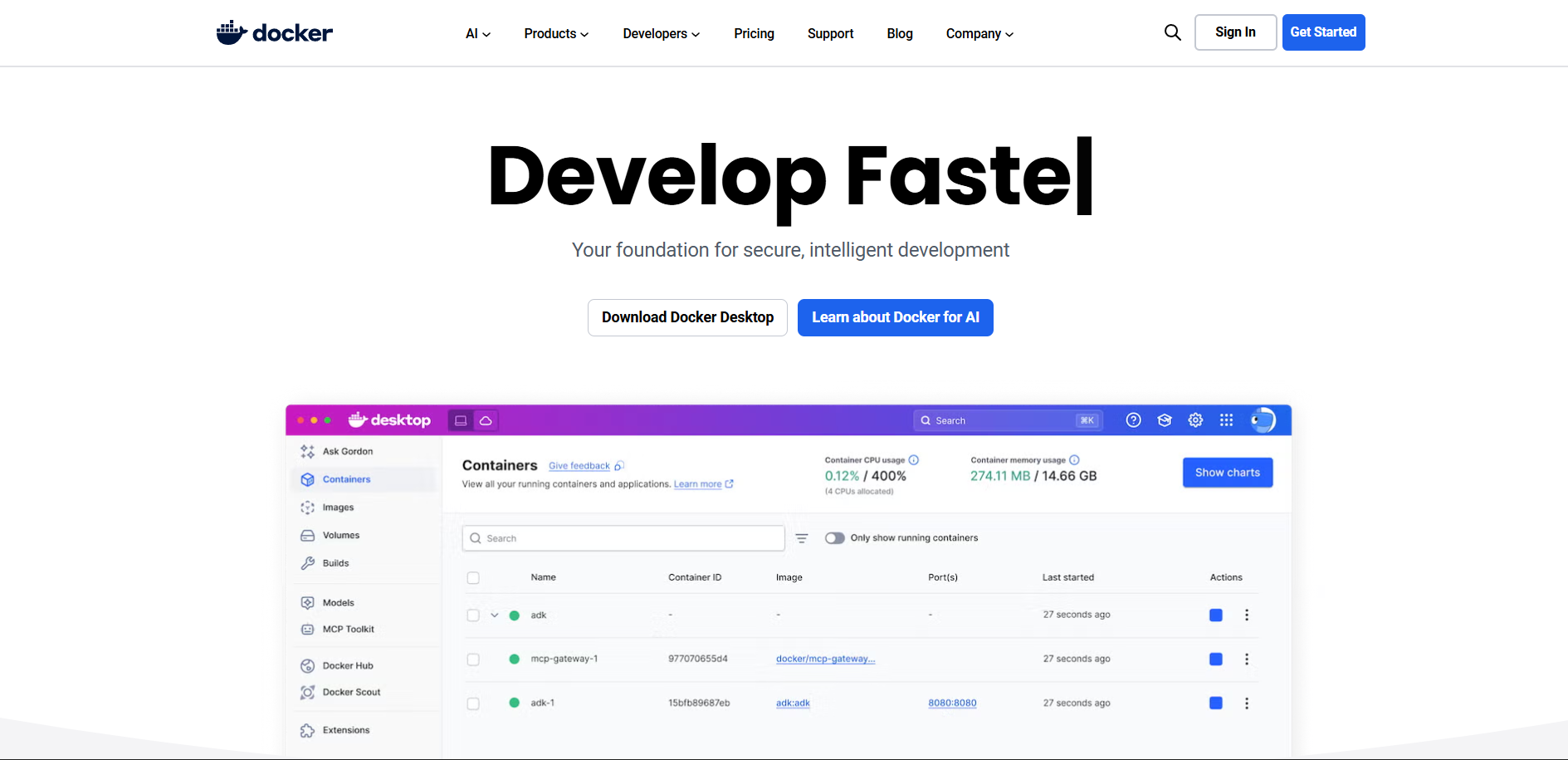Click the Models icon in sidebar

pyautogui.click(x=307, y=603)
